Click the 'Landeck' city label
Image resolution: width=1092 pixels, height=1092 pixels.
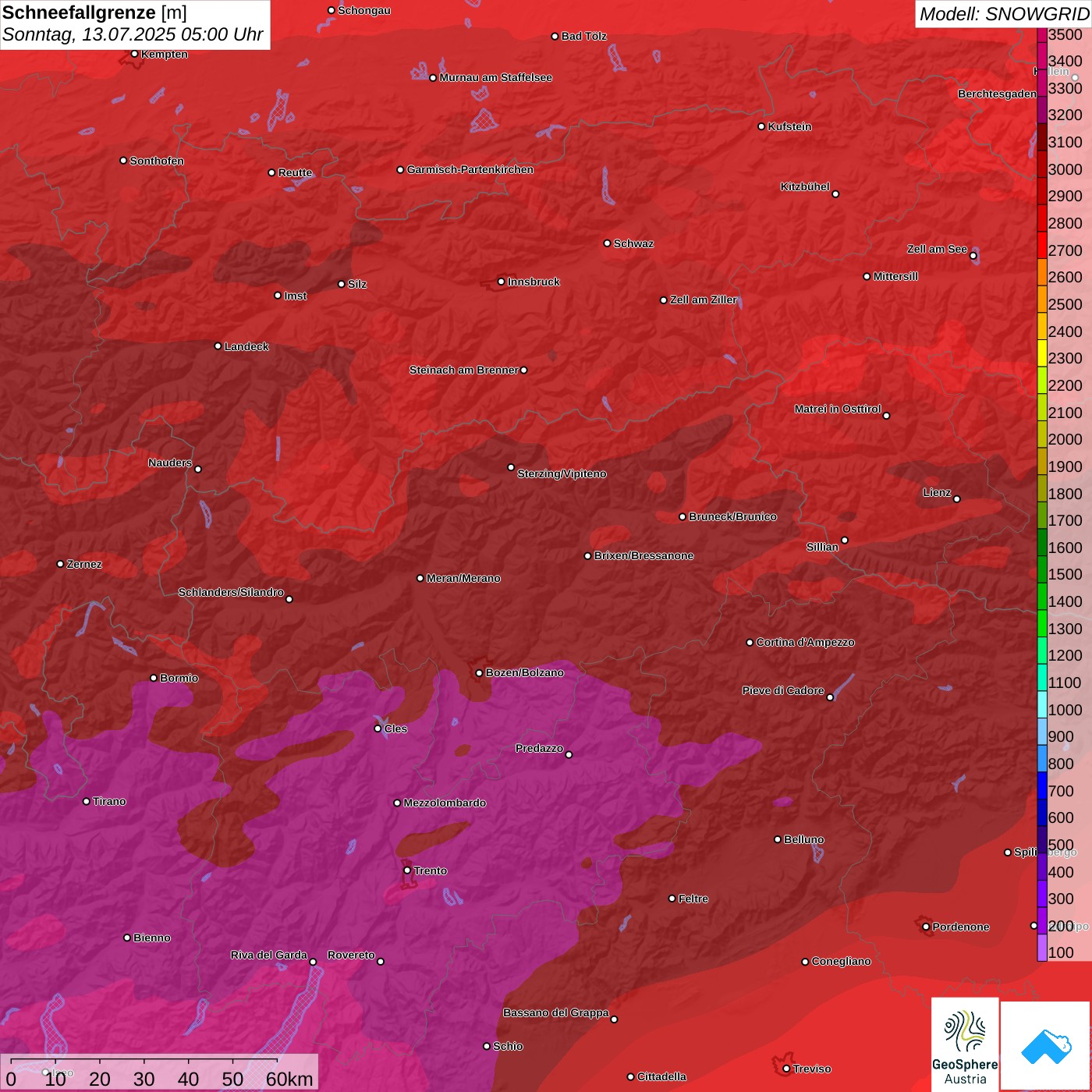[246, 346]
